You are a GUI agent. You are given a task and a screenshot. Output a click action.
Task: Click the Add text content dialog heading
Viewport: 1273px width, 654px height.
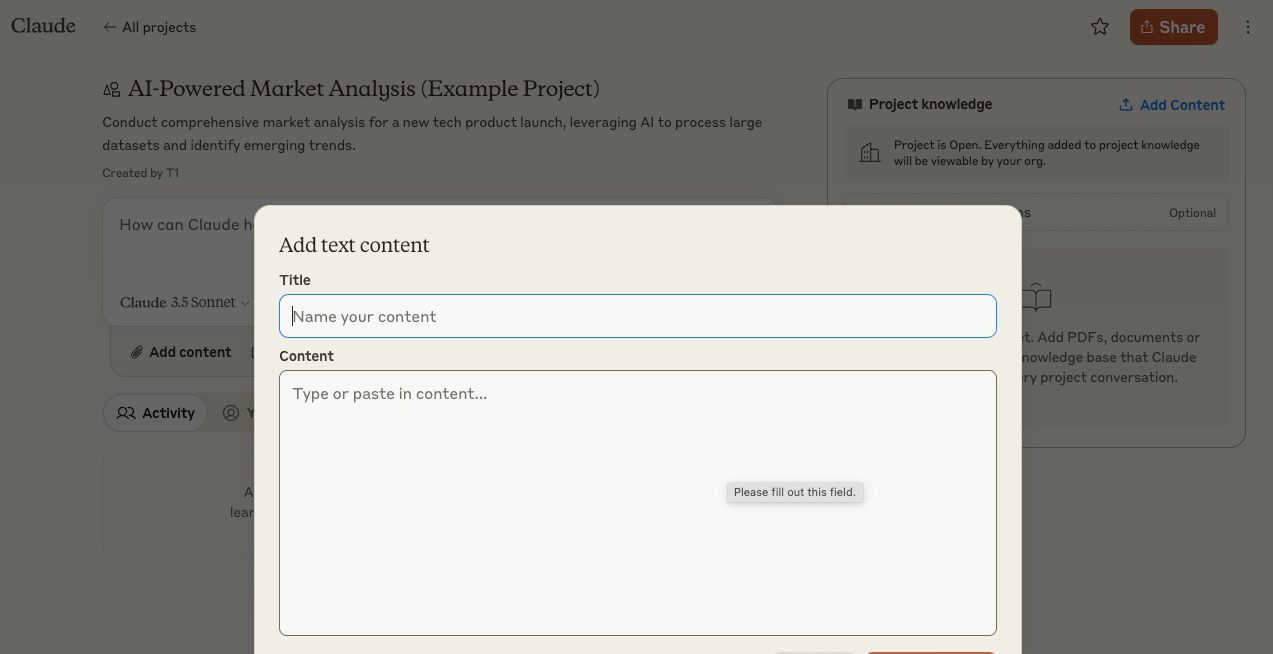pyautogui.click(x=354, y=245)
